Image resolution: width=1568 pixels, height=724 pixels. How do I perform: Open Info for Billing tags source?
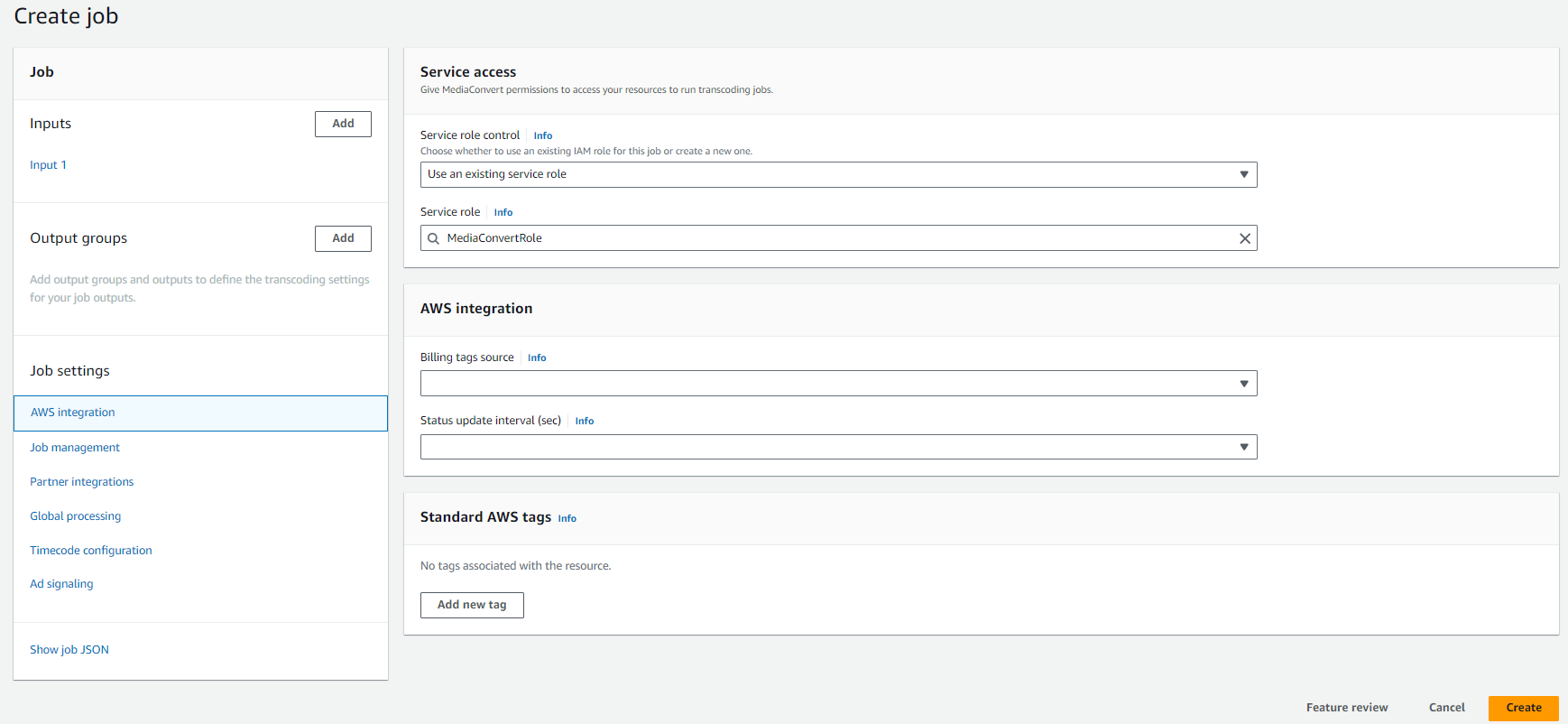click(536, 358)
